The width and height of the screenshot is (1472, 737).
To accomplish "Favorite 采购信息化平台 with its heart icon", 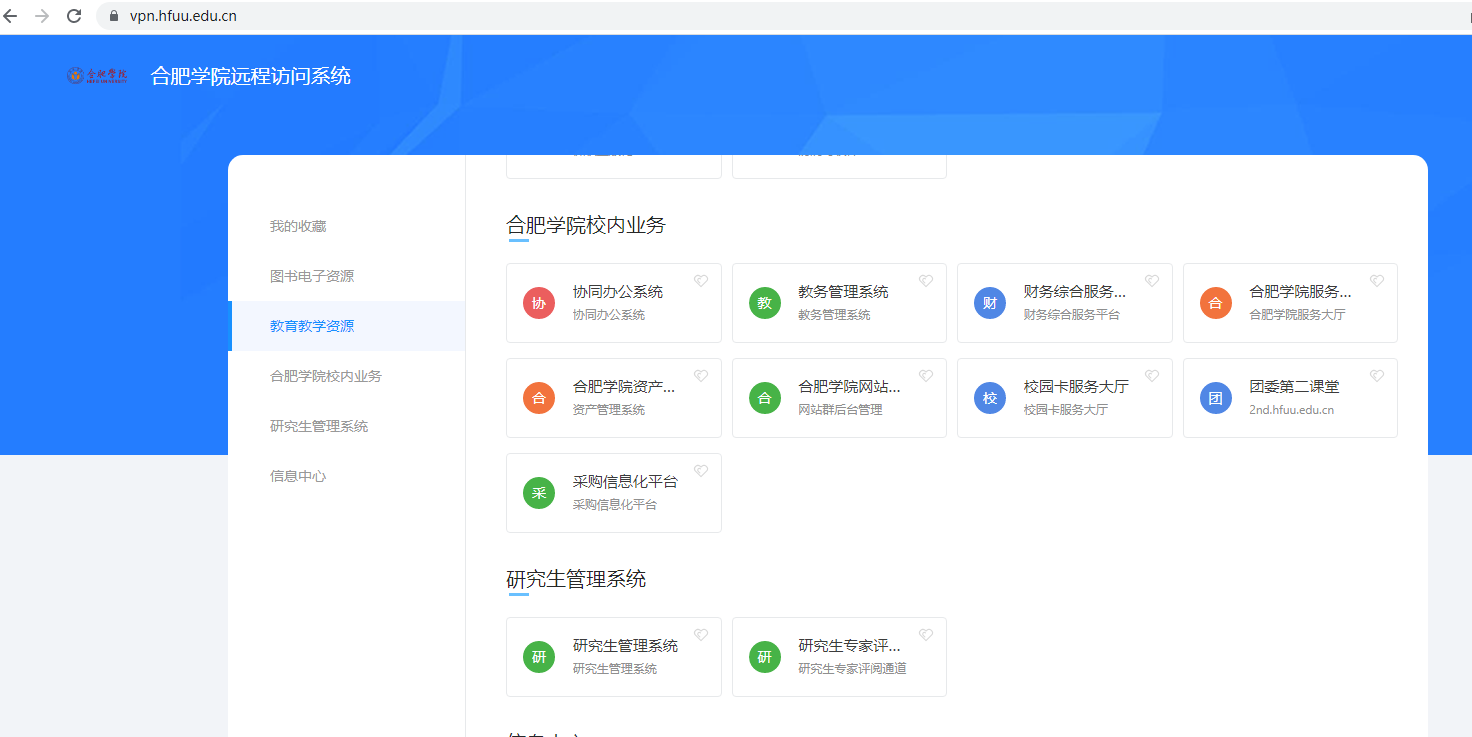I will [701, 471].
